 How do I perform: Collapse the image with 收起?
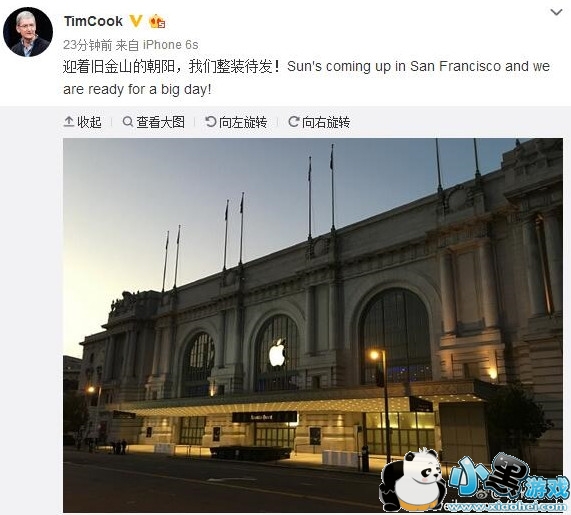82,122
